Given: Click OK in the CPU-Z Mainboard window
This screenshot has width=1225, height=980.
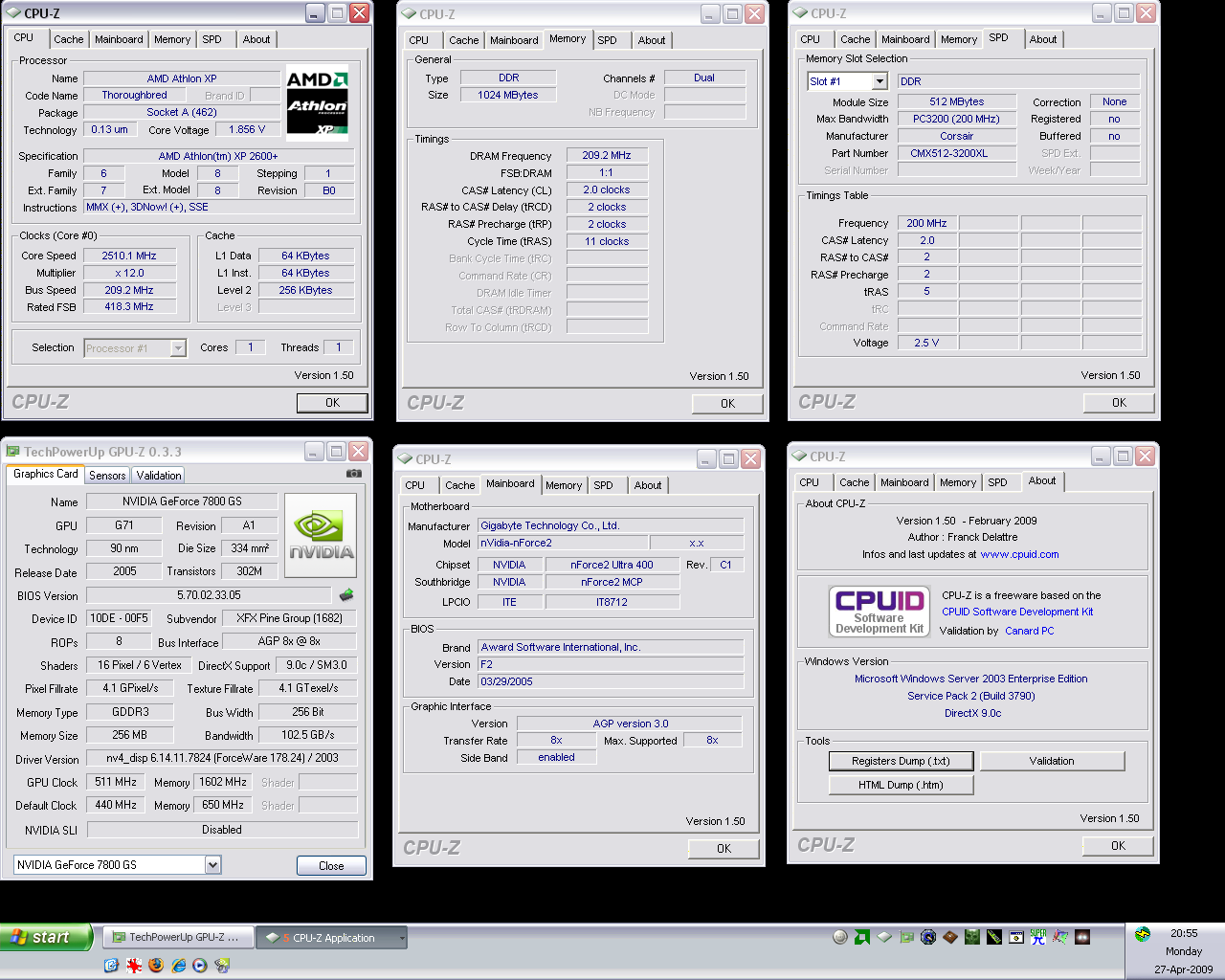Looking at the screenshot, I should [x=724, y=849].
